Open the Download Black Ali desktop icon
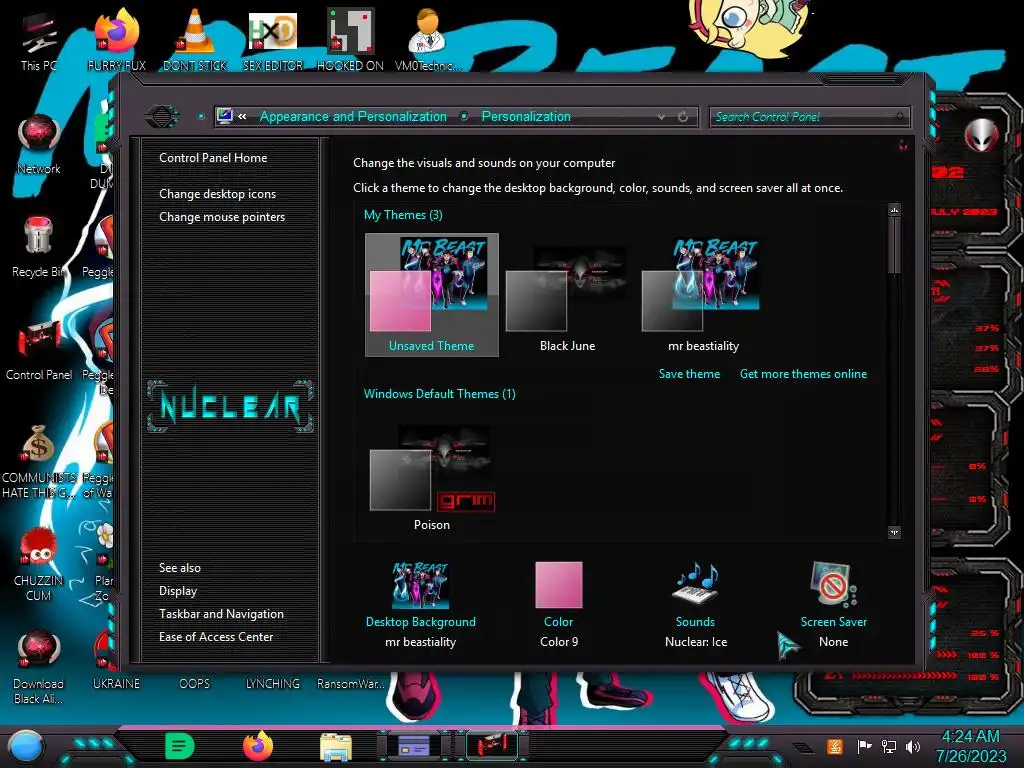 [39, 667]
